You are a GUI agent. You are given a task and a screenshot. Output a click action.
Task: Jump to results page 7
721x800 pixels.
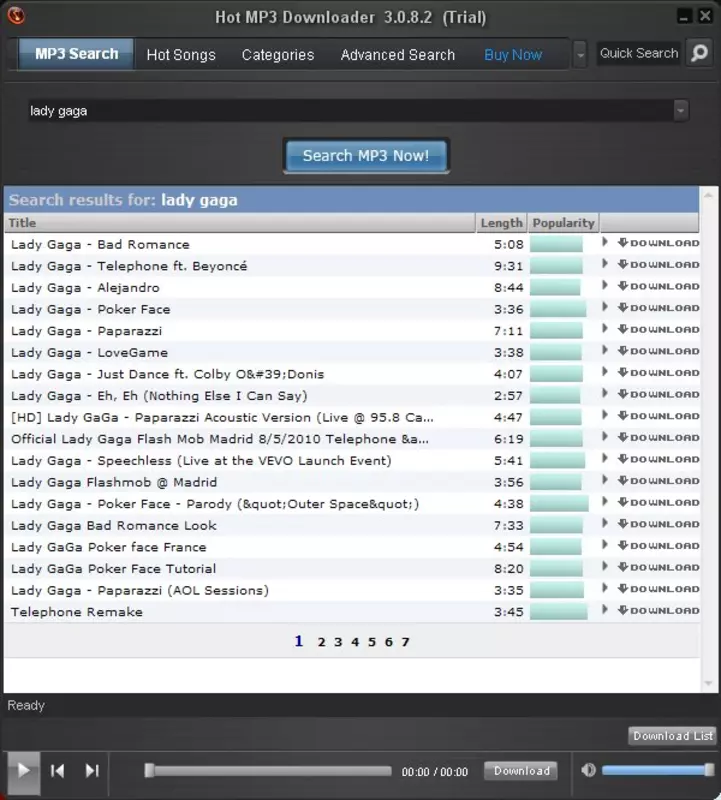405,642
